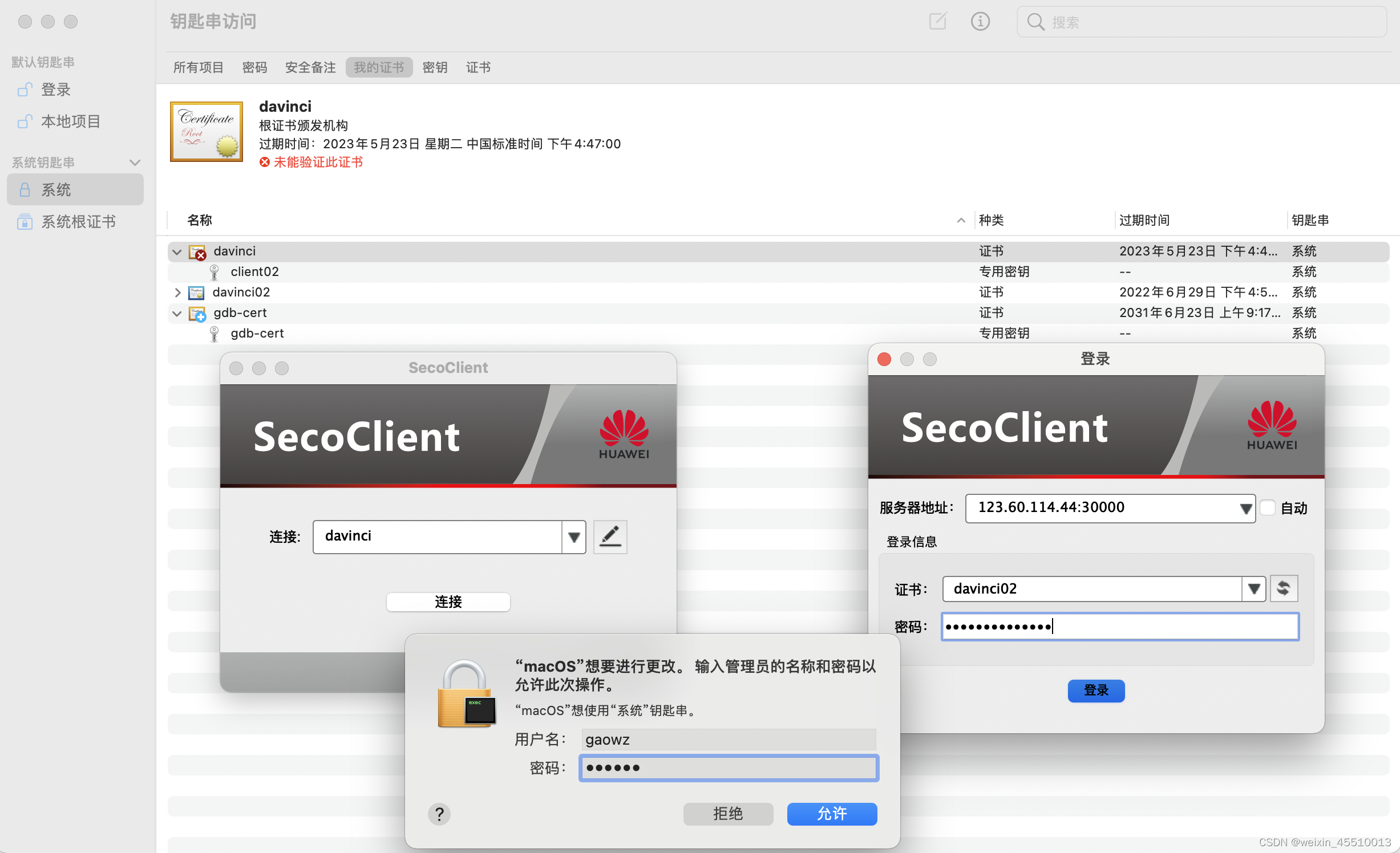The width and height of the screenshot is (1400, 853).
Task: Click the lock icon beside 系统 keychain
Action: (25, 190)
